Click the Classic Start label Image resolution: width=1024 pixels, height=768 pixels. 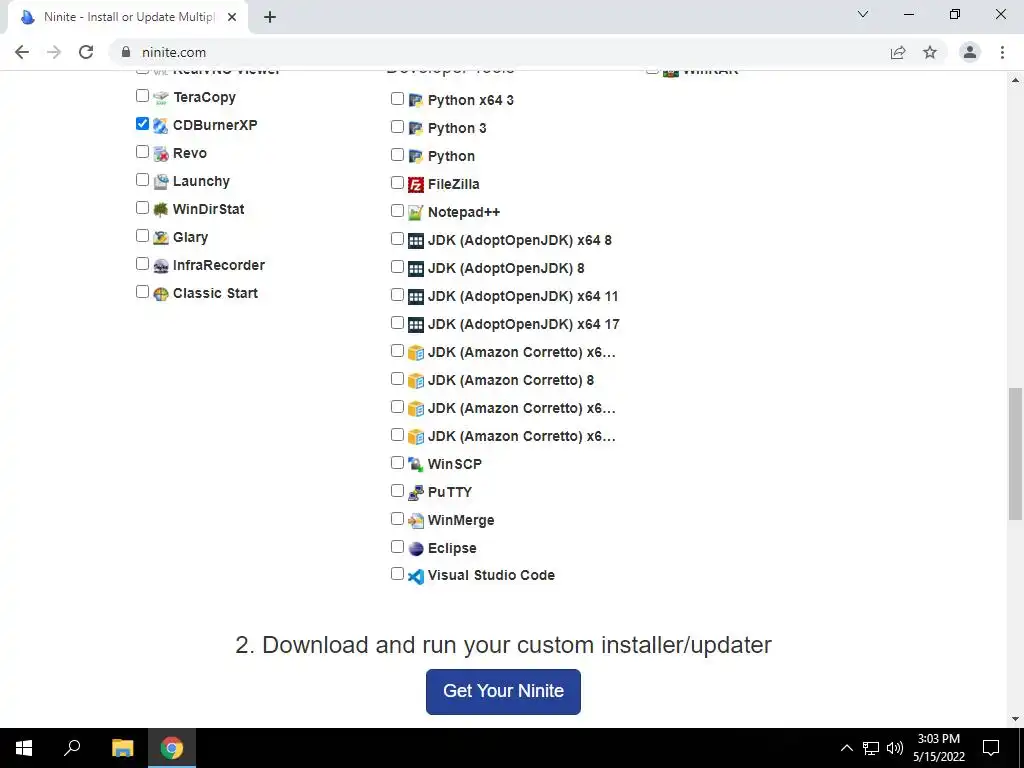pyautogui.click(x=215, y=293)
